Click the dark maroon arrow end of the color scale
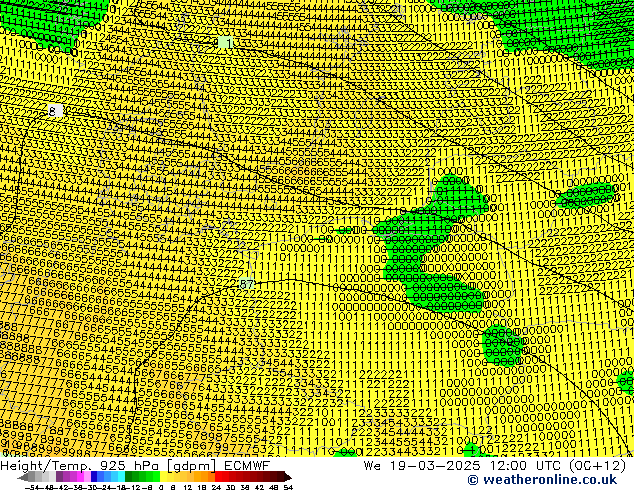This screenshot has height=490, width=634. pos(288,477)
